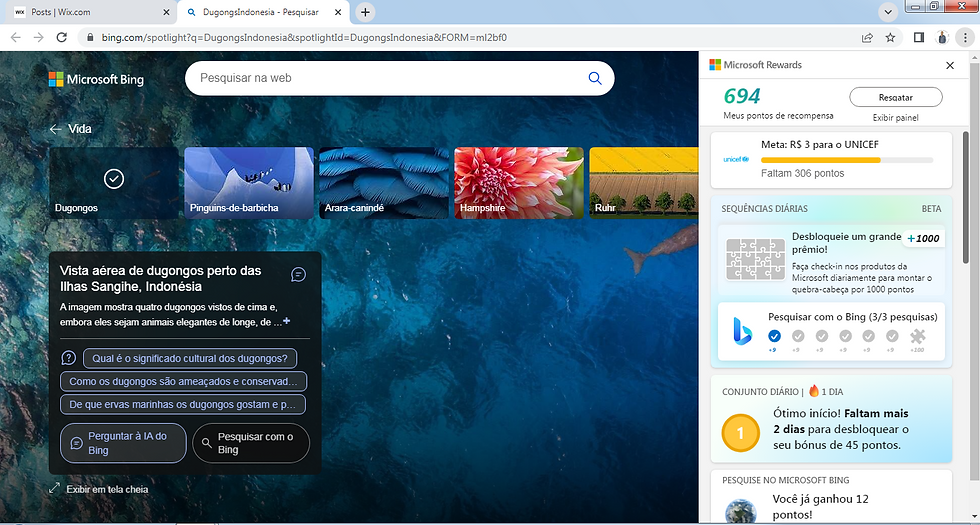Click the Microsoft Bing logo

(x=96, y=79)
